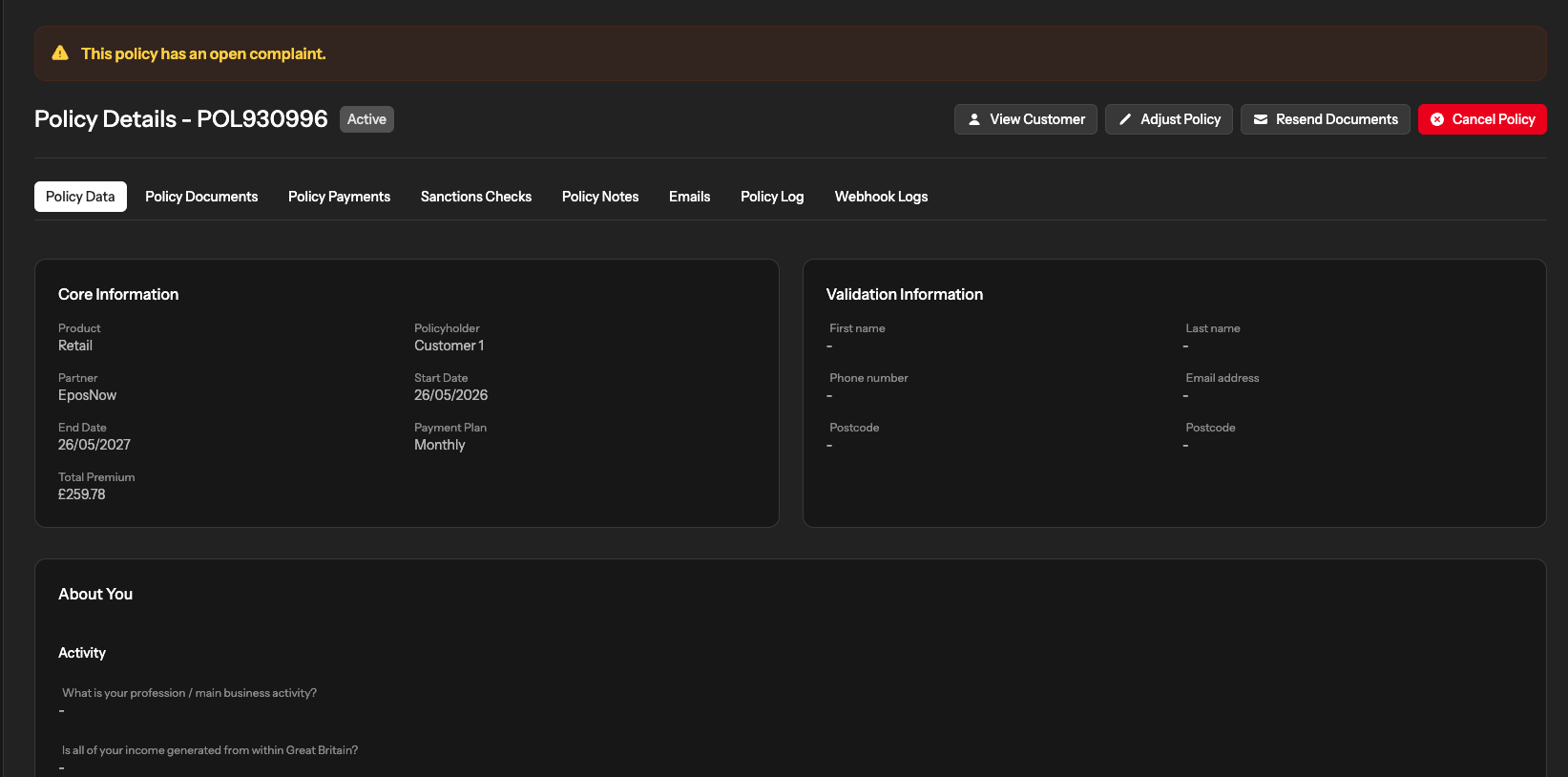1568x777 pixels.
Task: Click the Payment Plan value Monthly
Action: [440, 445]
